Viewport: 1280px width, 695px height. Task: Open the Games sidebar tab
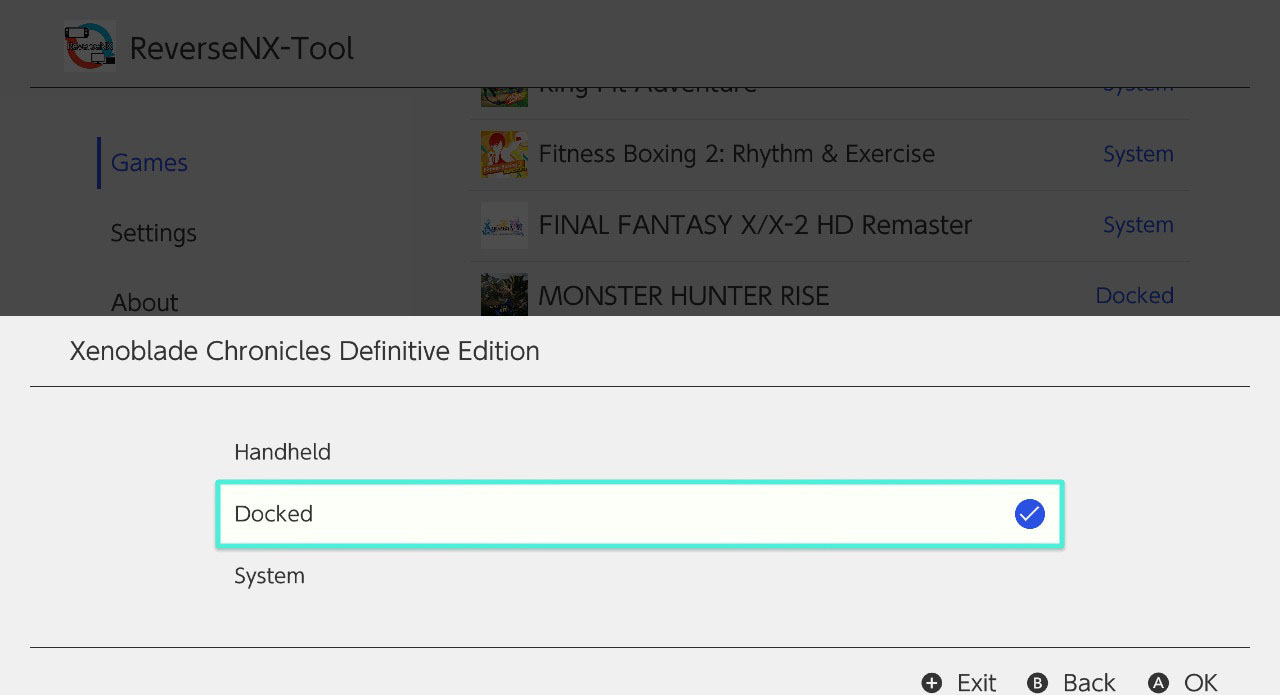click(149, 163)
